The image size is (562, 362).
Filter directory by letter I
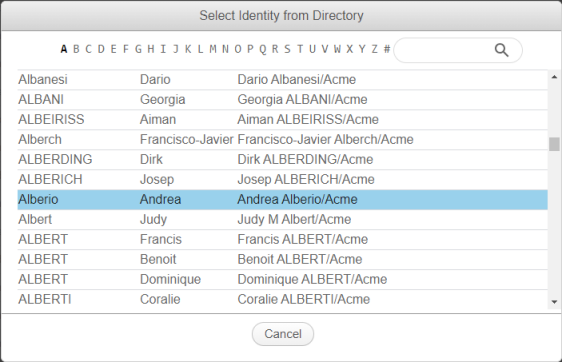163,49
